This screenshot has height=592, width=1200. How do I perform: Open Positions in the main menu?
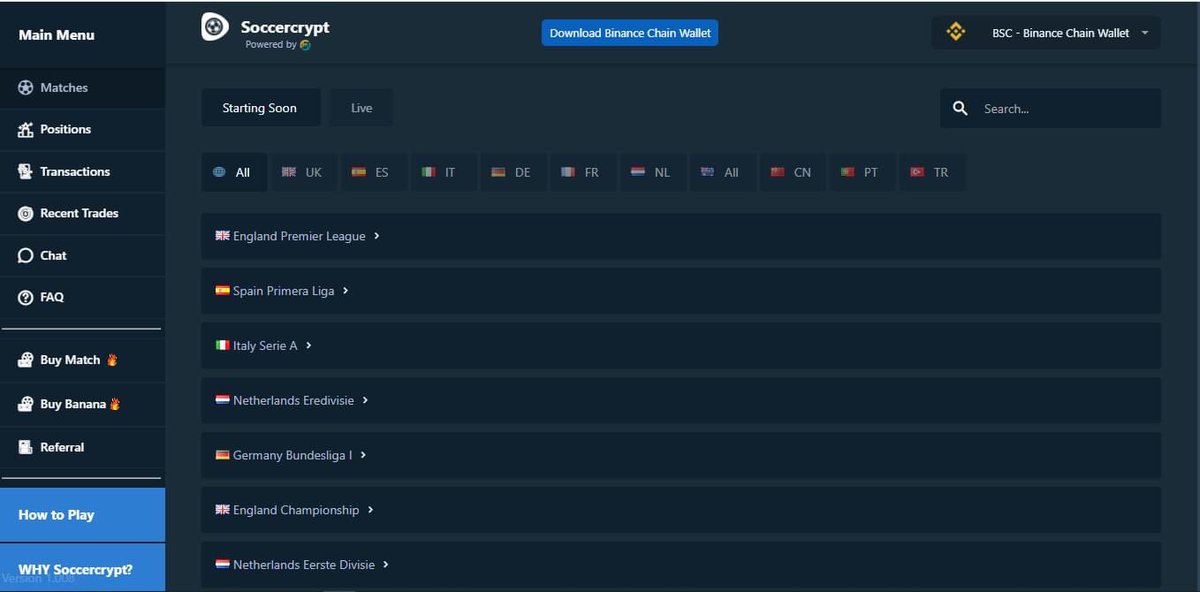82,130
